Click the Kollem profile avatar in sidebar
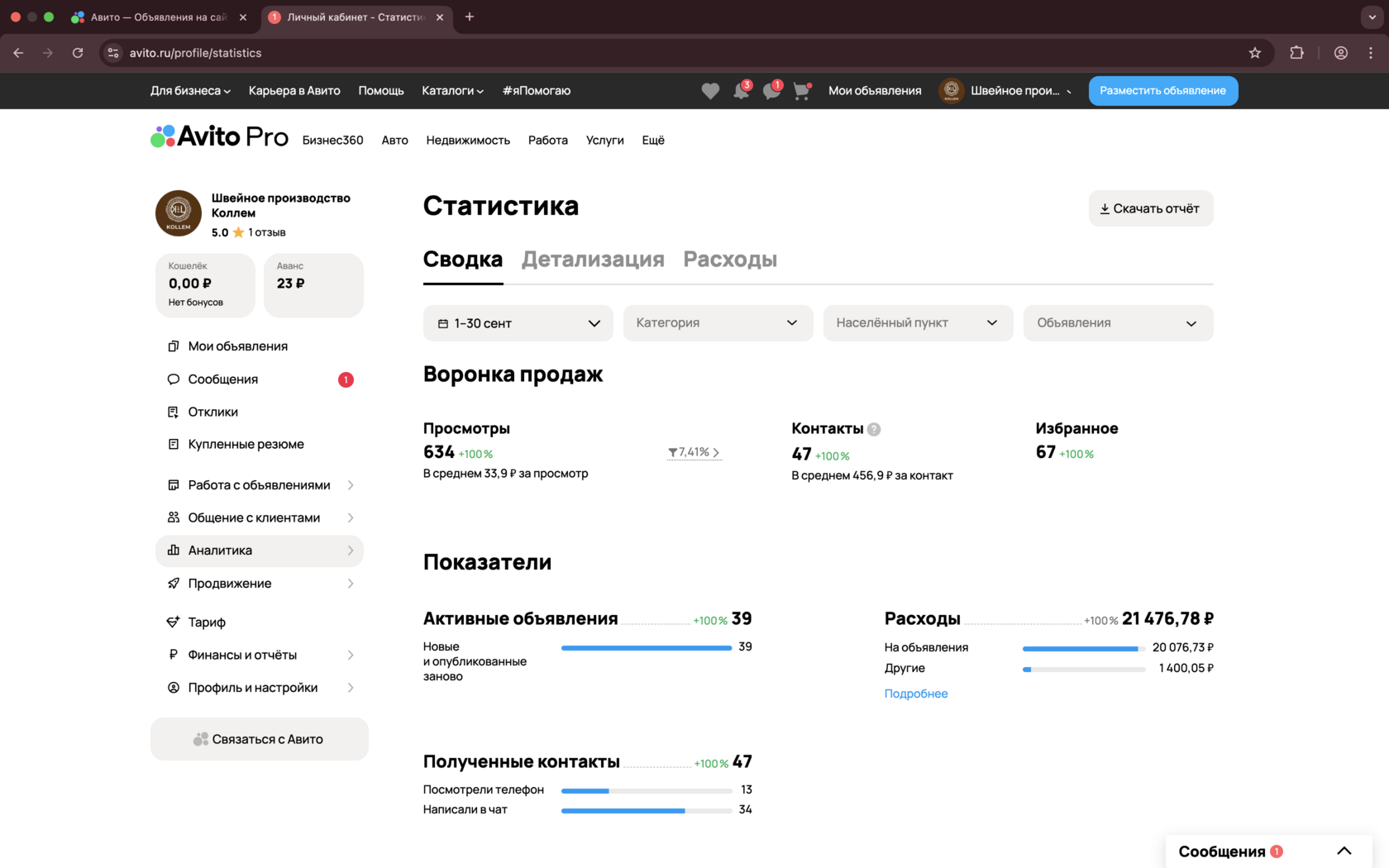 [179, 213]
